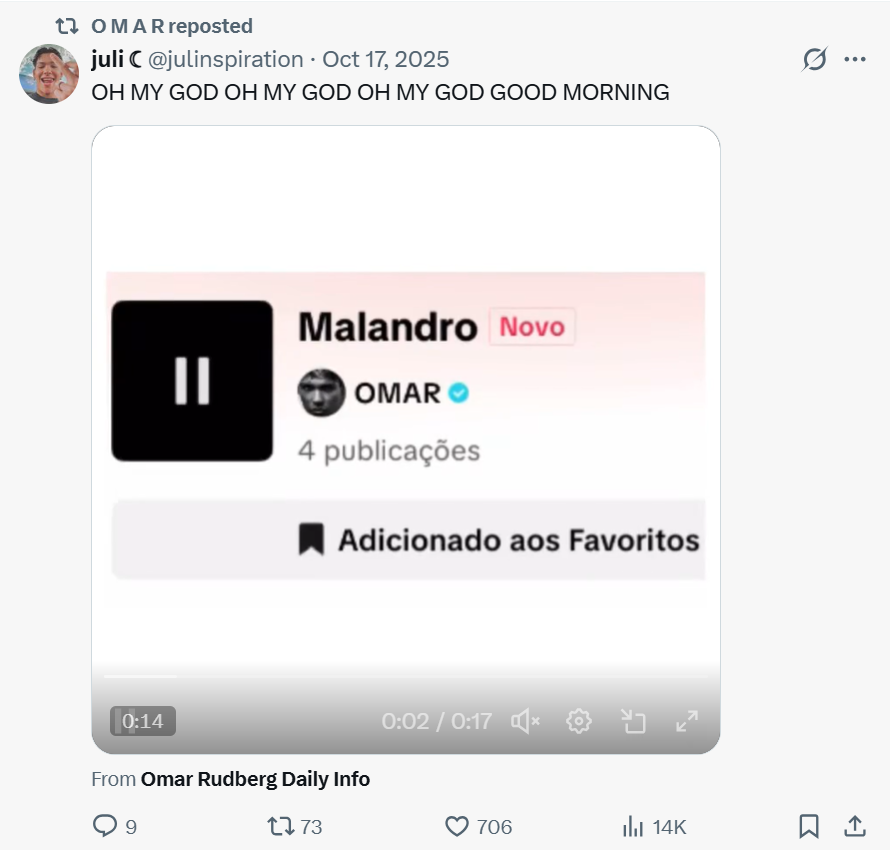Unmute the video sound
Image resolution: width=890 pixels, height=850 pixels.
click(525, 721)
